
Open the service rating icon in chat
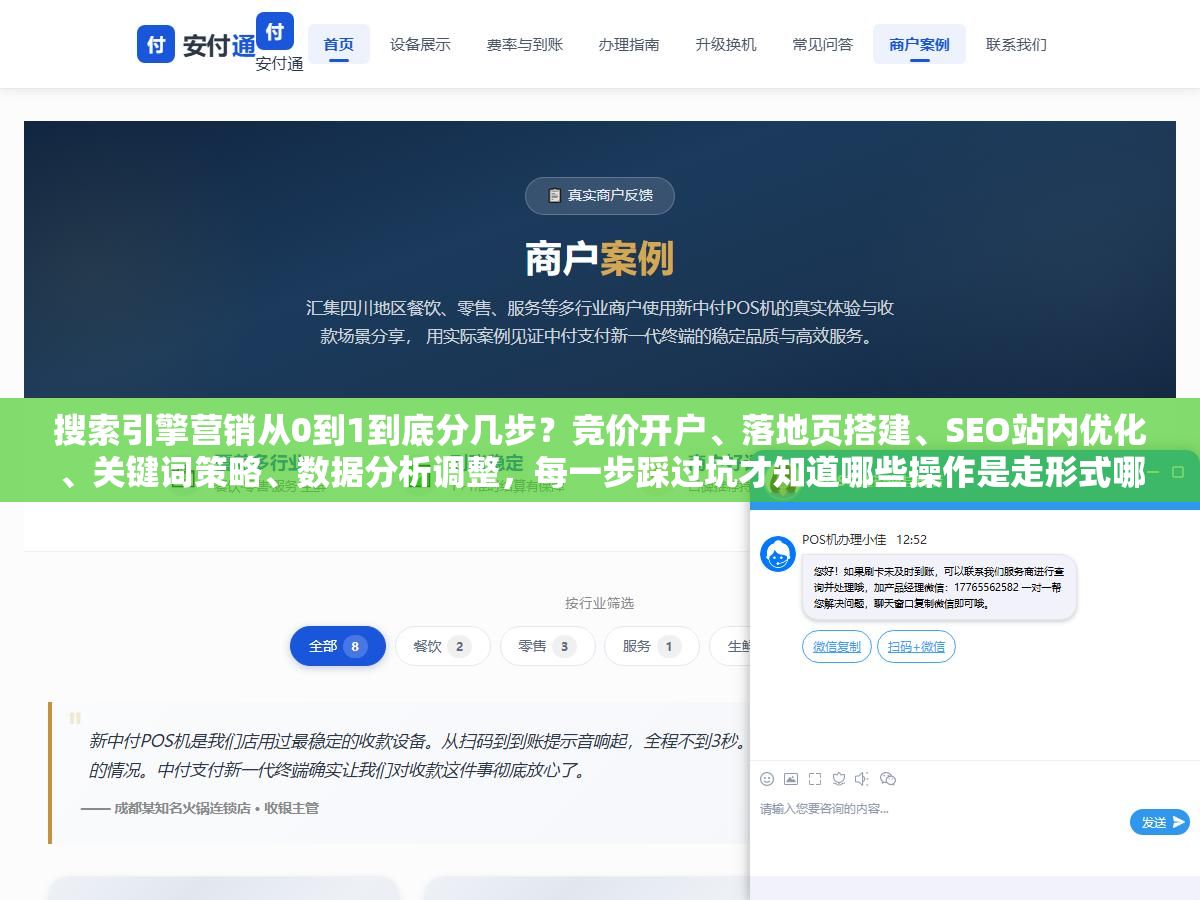pyautogui.click(x=839, y=779)
